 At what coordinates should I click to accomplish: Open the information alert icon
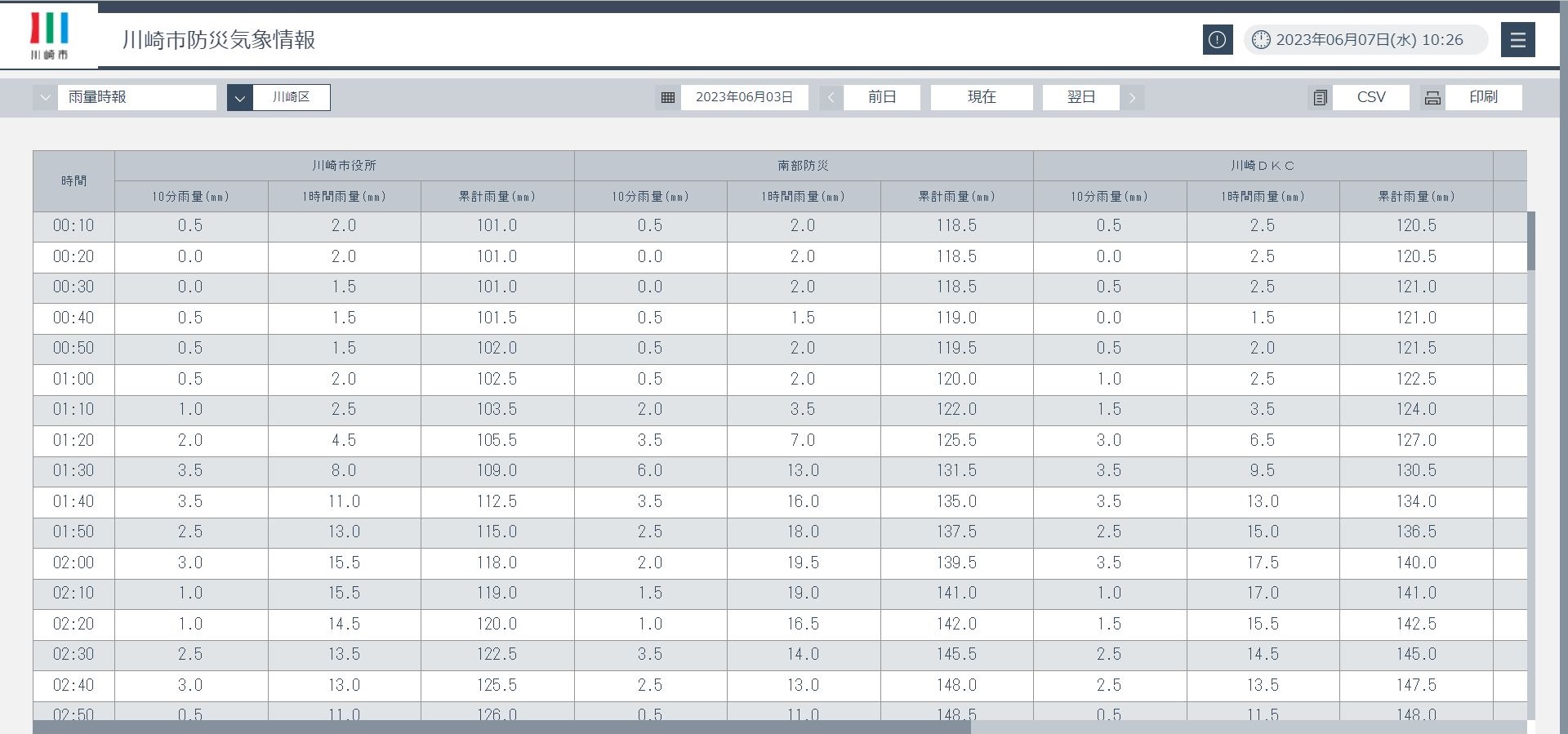1217,39
